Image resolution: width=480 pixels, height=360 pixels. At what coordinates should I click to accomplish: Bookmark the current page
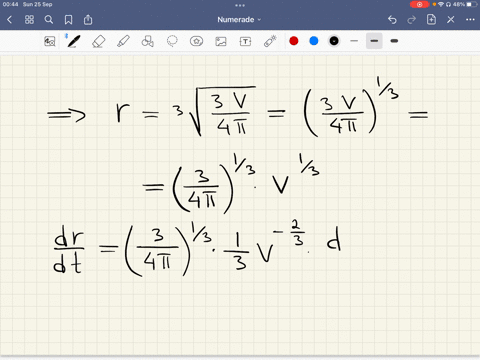pos(68,20)
